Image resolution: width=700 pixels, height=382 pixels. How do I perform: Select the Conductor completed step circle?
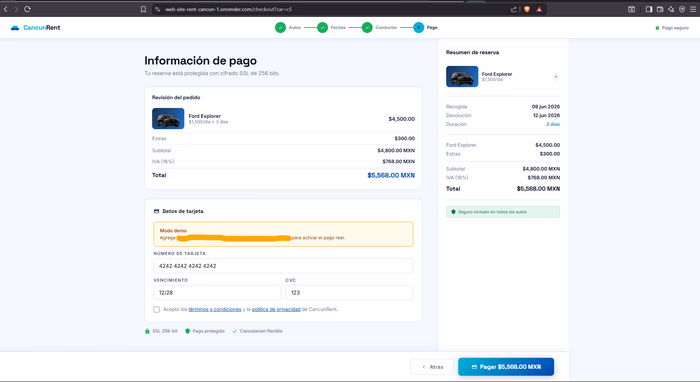coord(367,28)
